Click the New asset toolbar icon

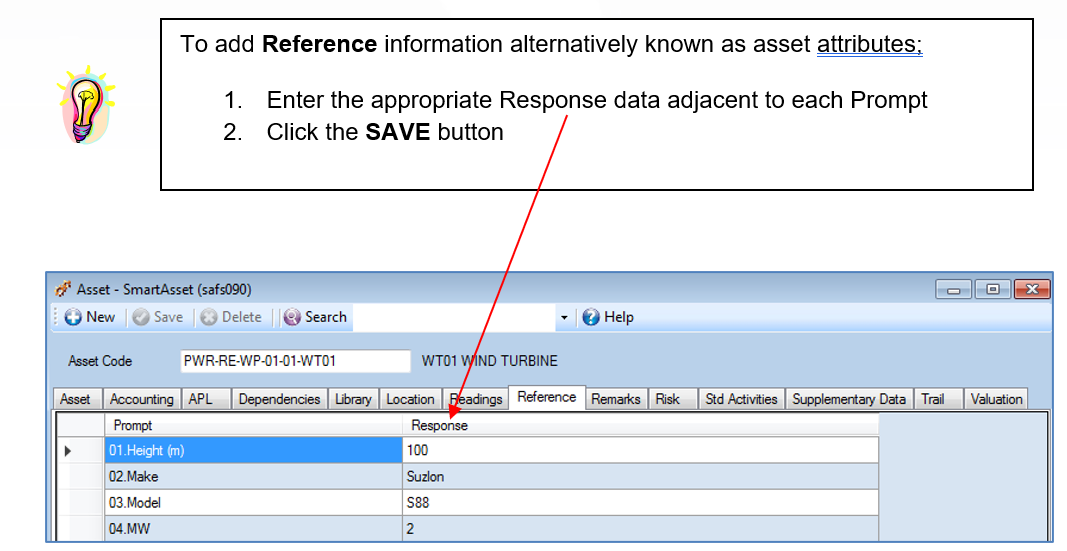[74, 317]
